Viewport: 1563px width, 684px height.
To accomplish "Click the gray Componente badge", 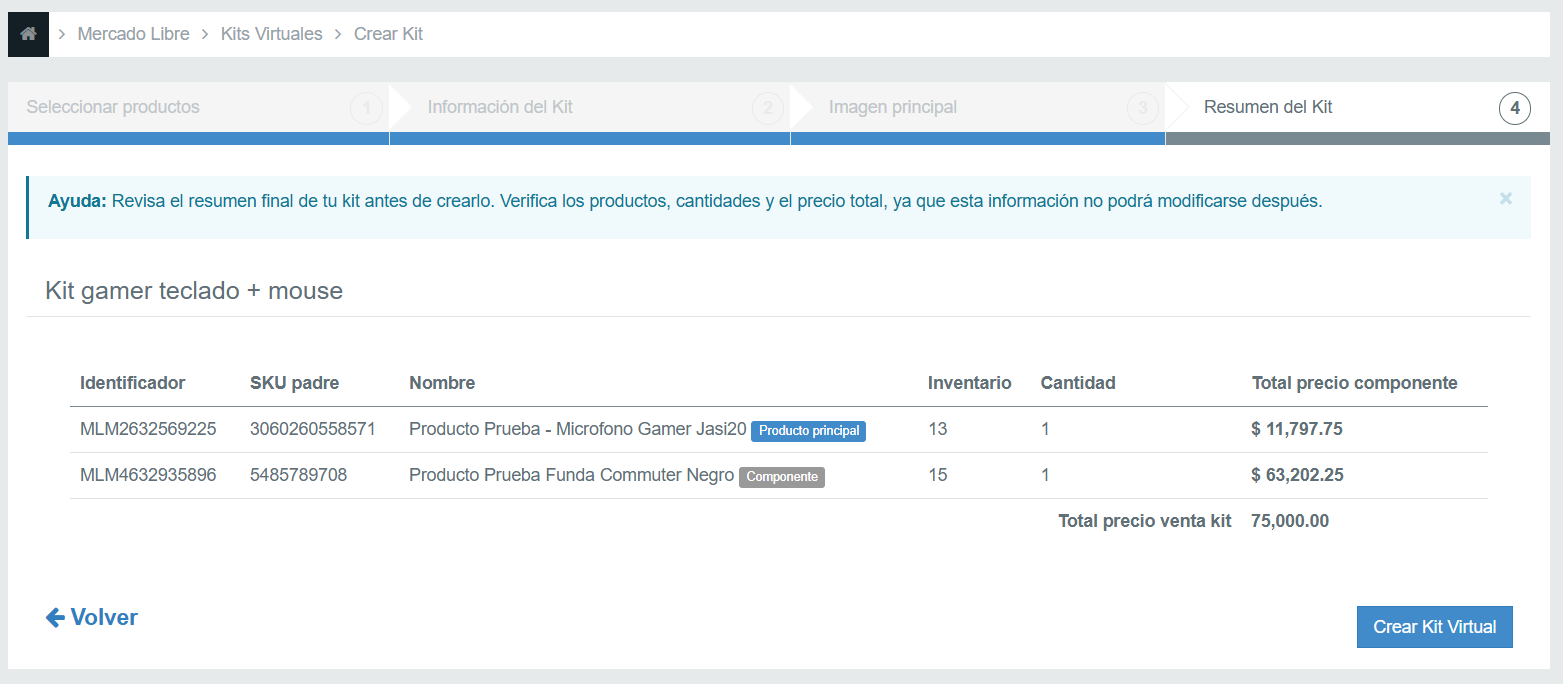I will point(782,477).
